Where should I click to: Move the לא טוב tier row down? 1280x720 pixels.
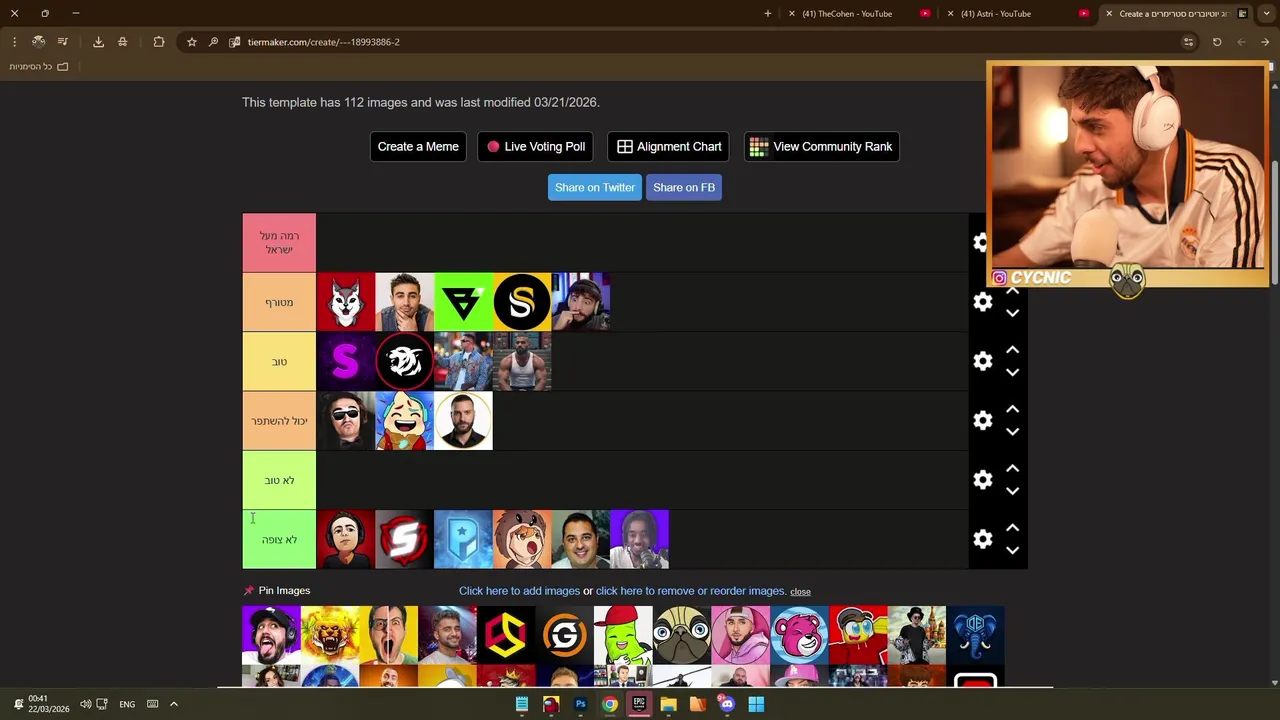click(1012, 491)
